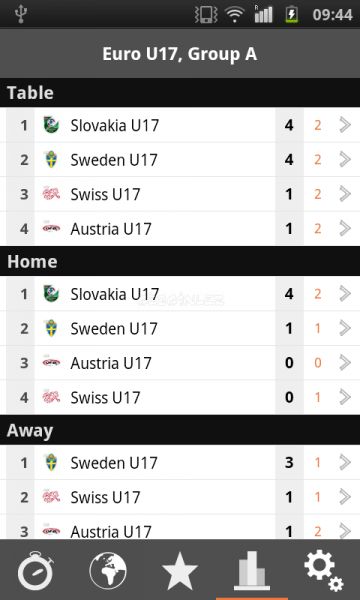This screenshot has height=600, width=360.
Task: Tap the Away section header
Action: [180, 430]
